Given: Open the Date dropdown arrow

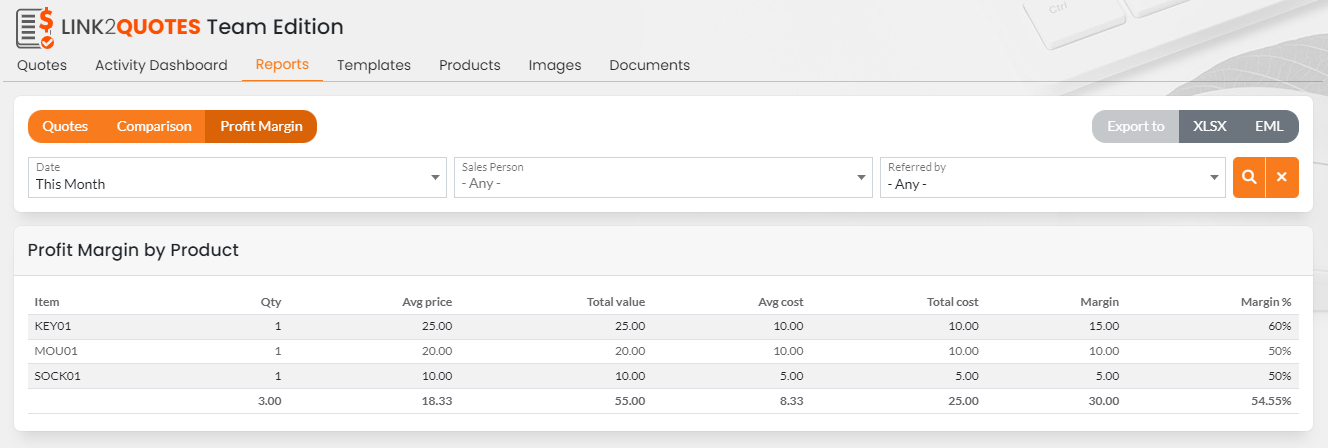Looking at the screenshot, I should 435,178.
